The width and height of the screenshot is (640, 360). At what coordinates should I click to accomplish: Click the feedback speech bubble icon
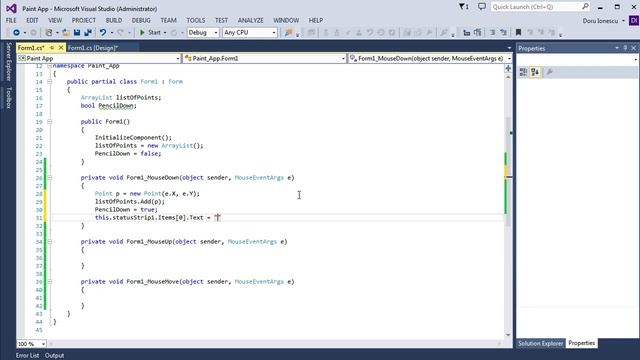click(x=482, y=7)
